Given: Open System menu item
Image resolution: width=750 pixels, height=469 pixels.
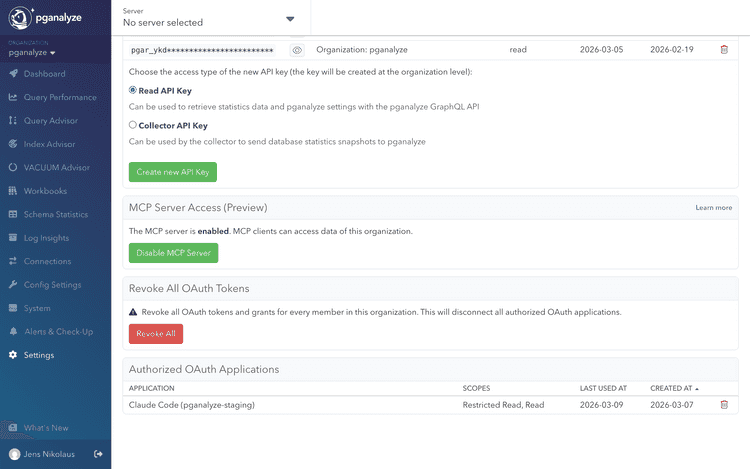Looking at the screenshot, I should click(37, 308).
